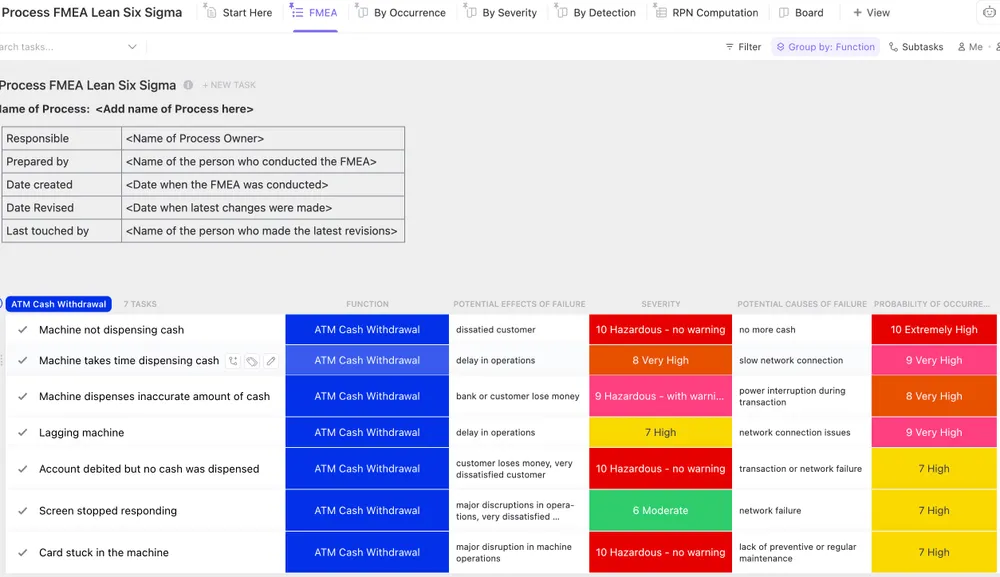The image size is (1000, 577).
Task: Toggle completion checkmark on "Card stuck in the machine"
Action: coord(22,552)
